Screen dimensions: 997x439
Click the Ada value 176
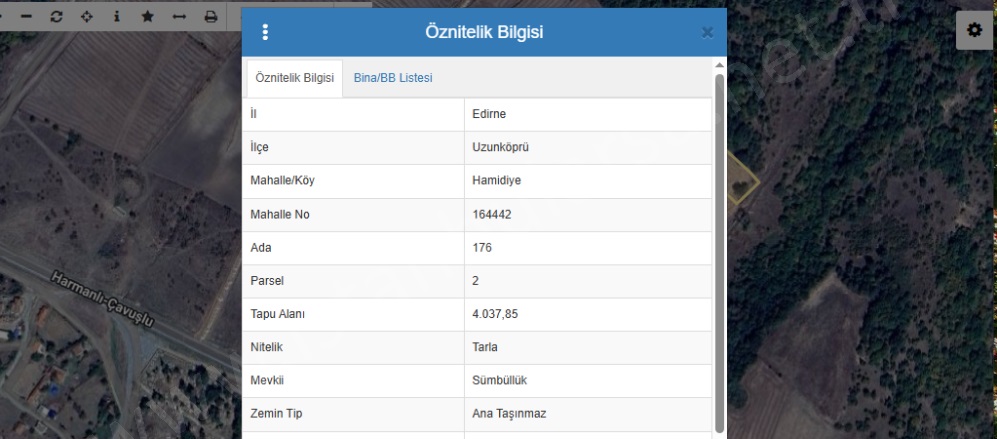(482, 247)
